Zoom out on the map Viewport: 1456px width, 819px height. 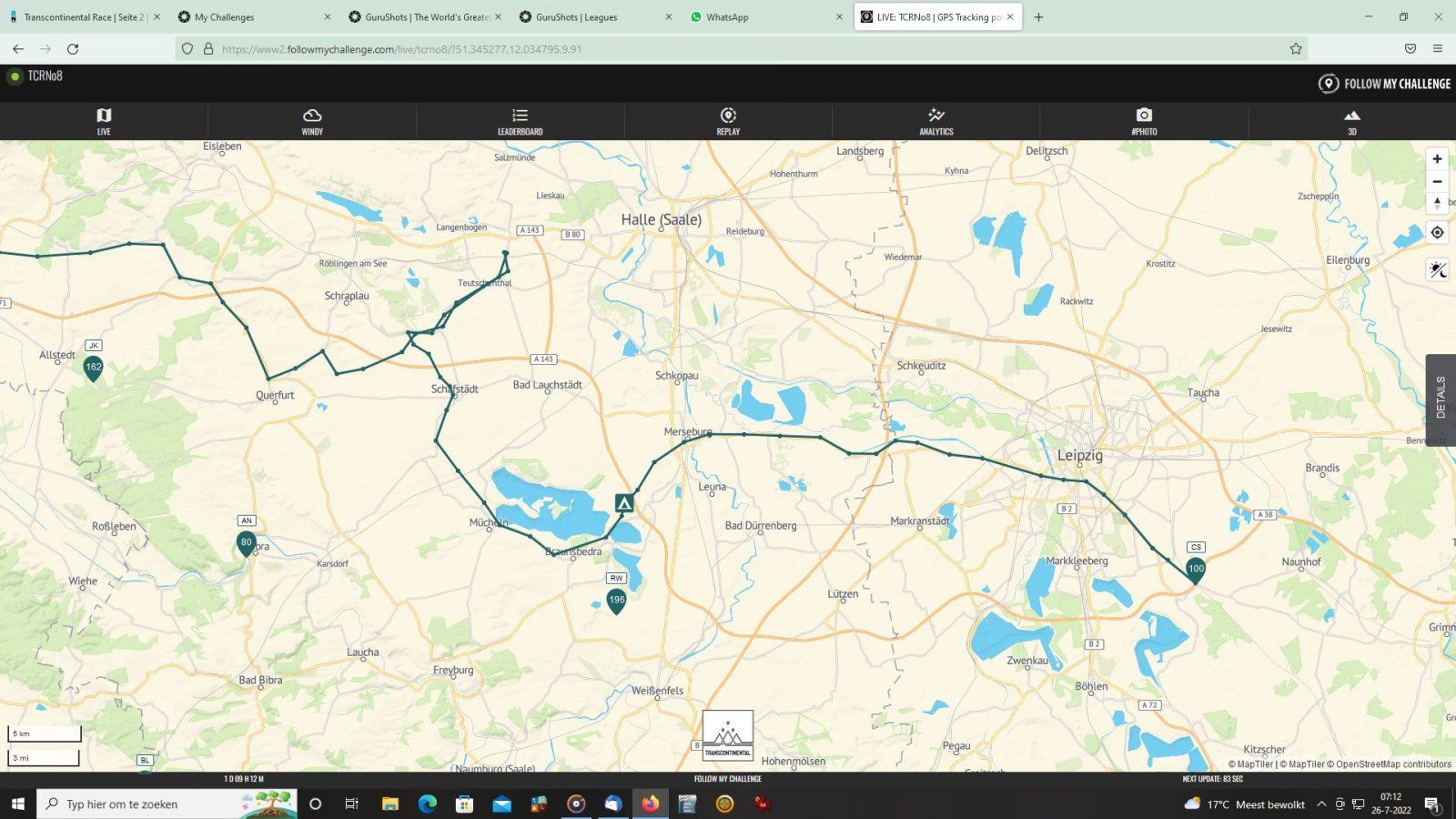(1437, 181)
